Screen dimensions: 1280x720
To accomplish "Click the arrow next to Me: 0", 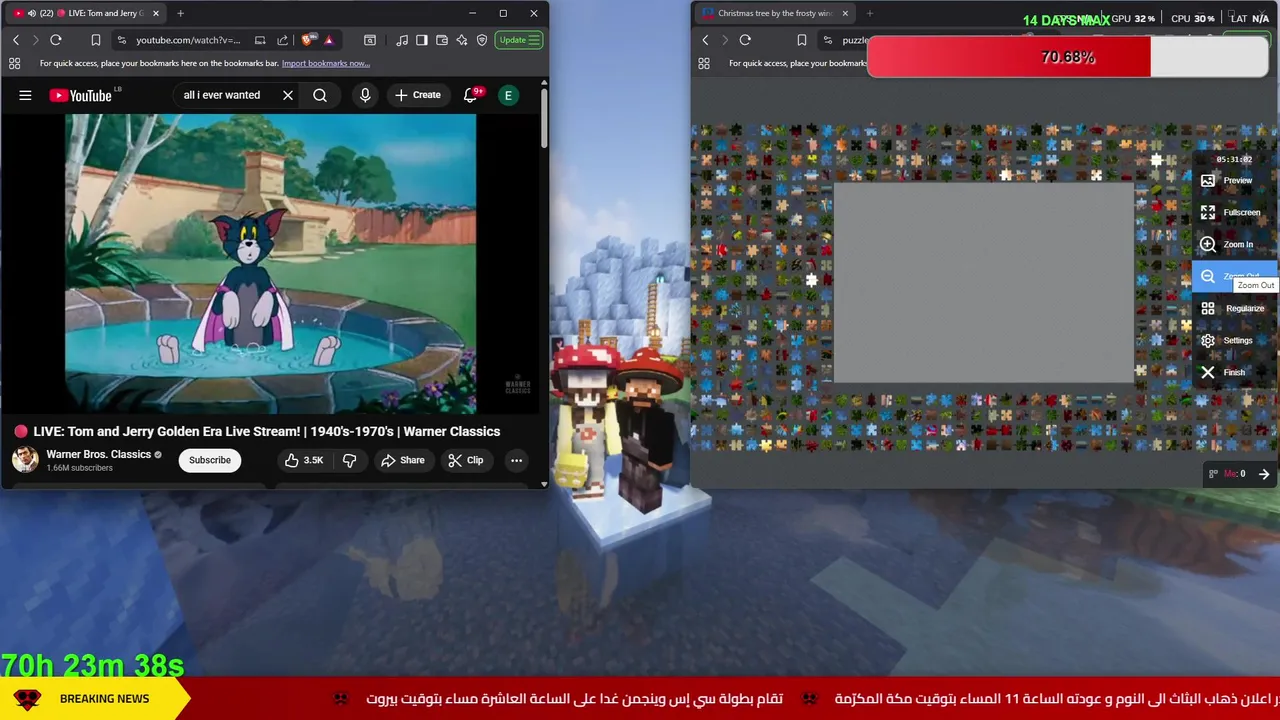I will 1264,474.
